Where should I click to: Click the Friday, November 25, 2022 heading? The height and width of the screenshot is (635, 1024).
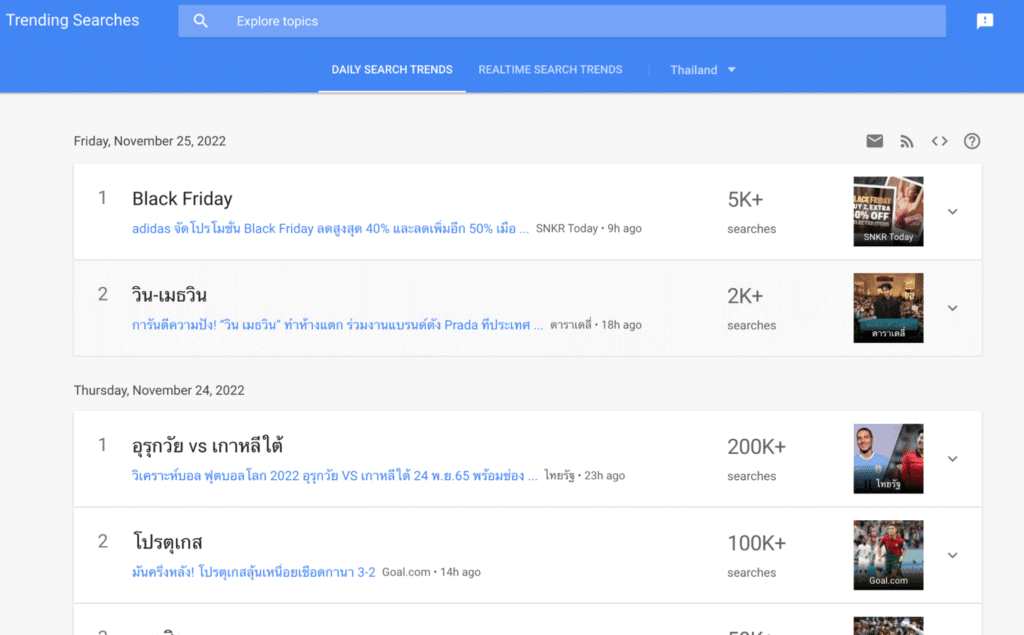tap(150, 141)
